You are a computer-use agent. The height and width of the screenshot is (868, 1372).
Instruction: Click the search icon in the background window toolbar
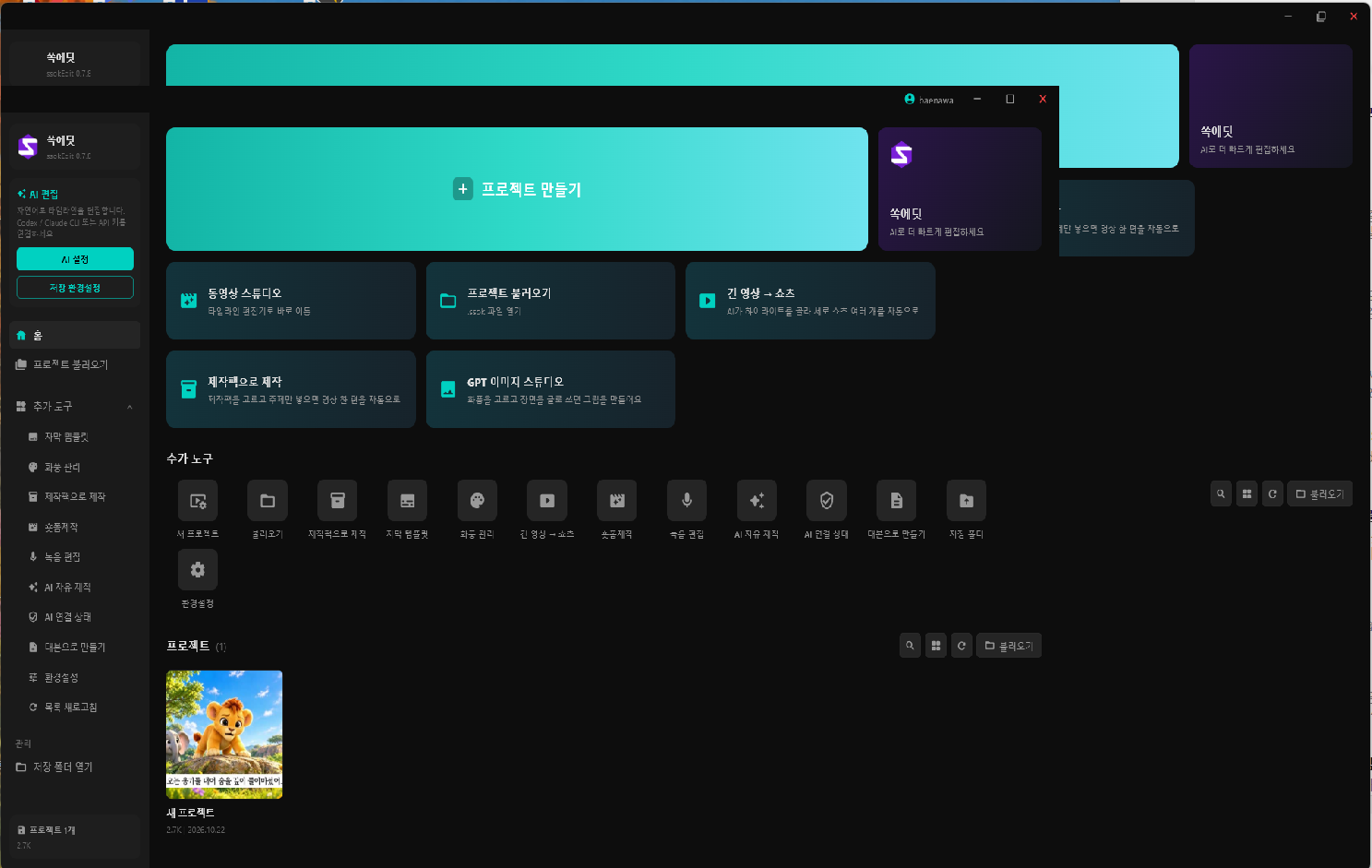click(1221, 493)
